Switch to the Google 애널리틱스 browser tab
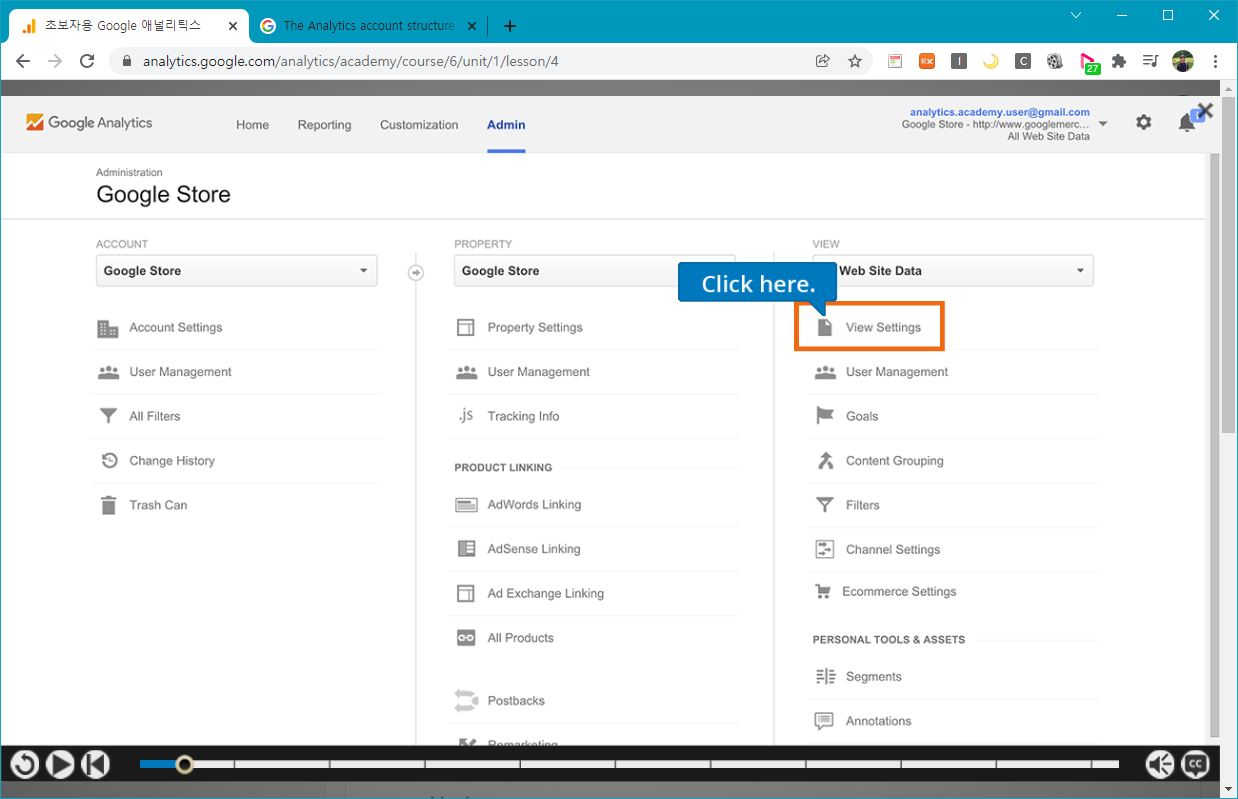This screenshot has width=1238, height=799. (129, 26)
